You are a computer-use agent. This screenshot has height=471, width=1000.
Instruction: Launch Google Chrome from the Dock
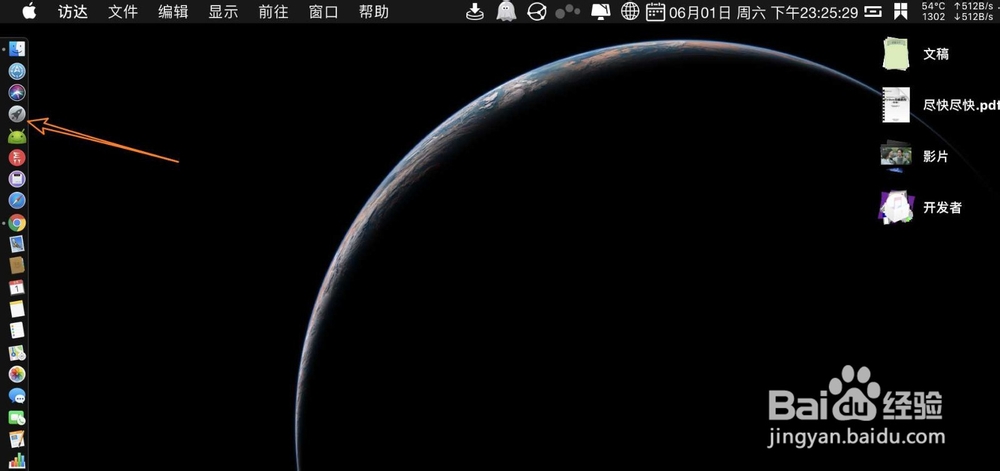[x=17, y=222]
